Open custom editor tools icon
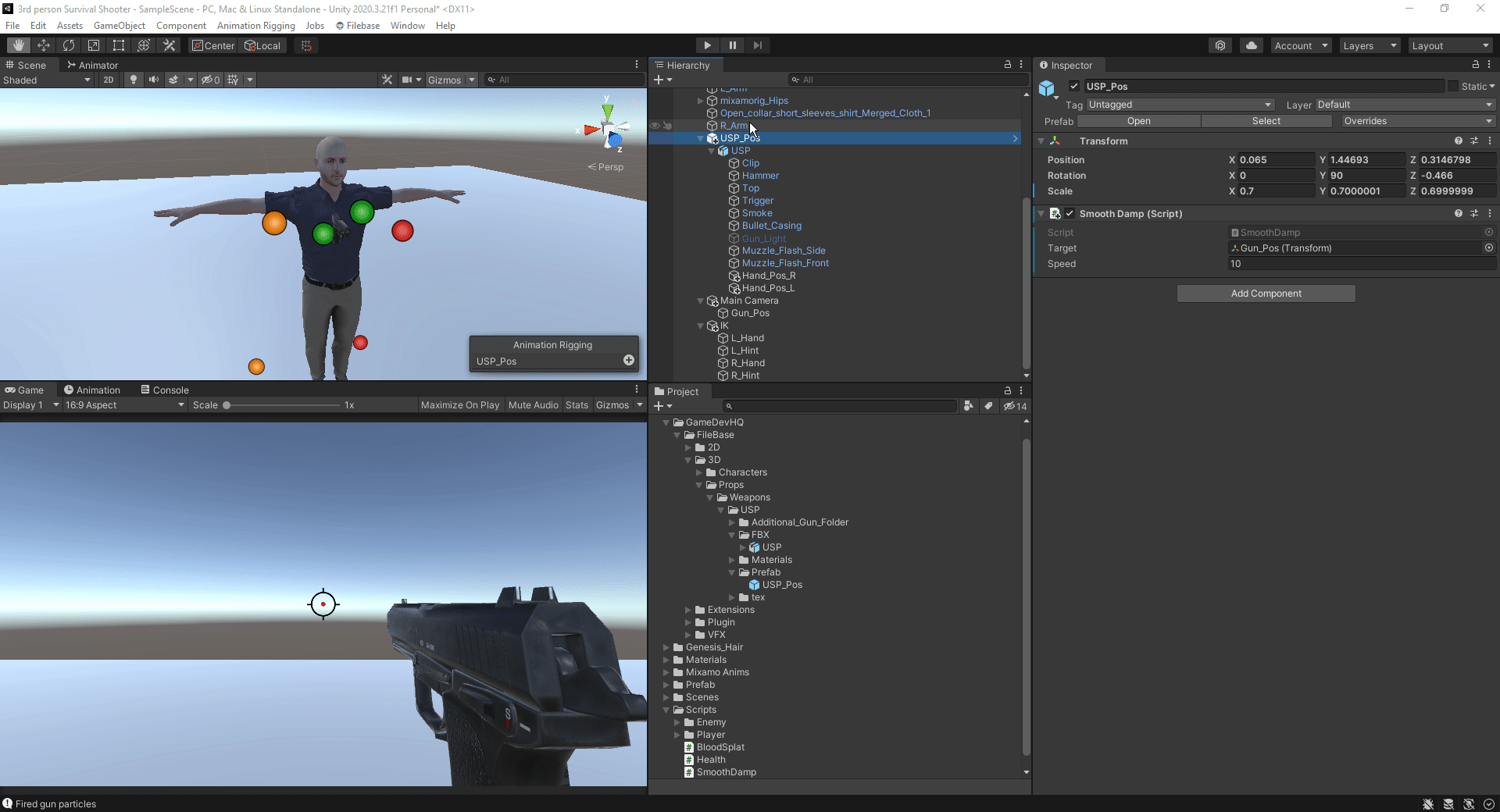Viewport: 1500px width, 812px height. (x=169, y=45)
